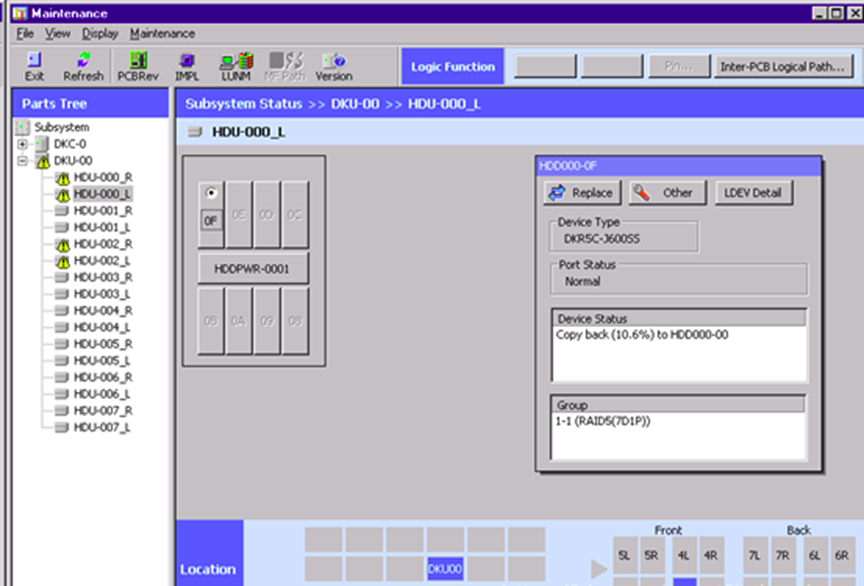Screen dimensions: 864x586
Task: Click the IMPL toolbar icon
Action: 186,66
